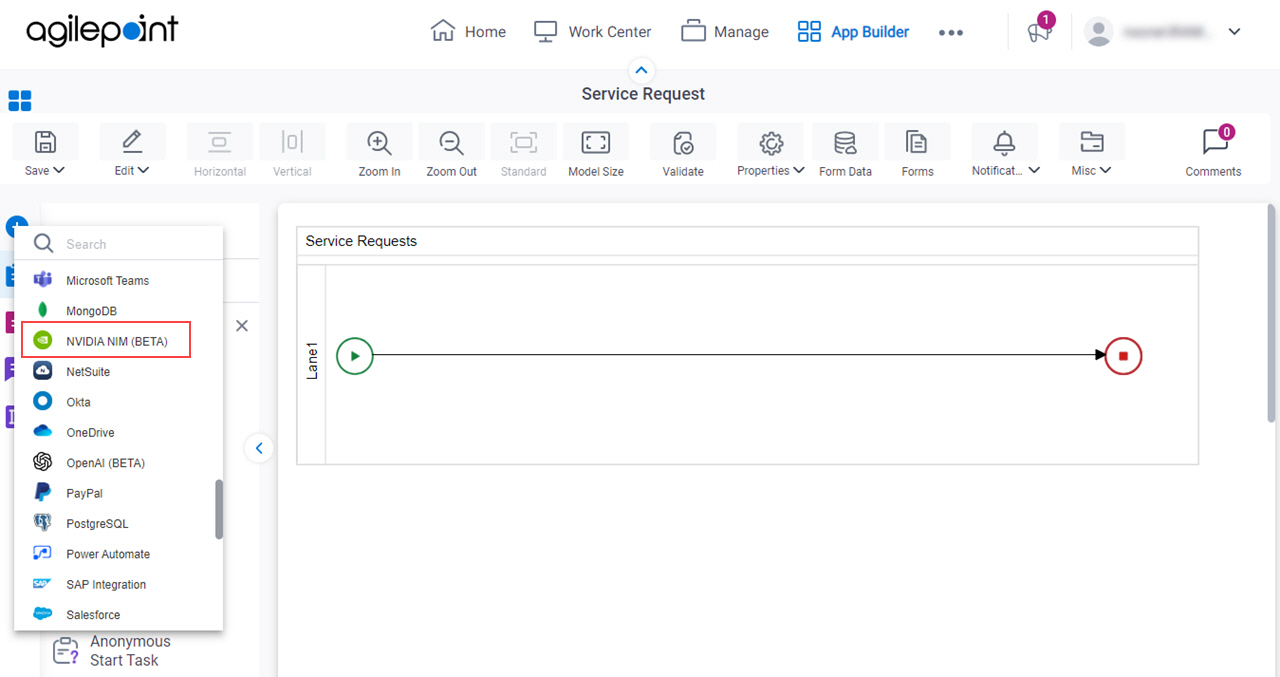Open Form Data database icon
1280x677 pixels.
pyautogui.click(x=845, y=142)
